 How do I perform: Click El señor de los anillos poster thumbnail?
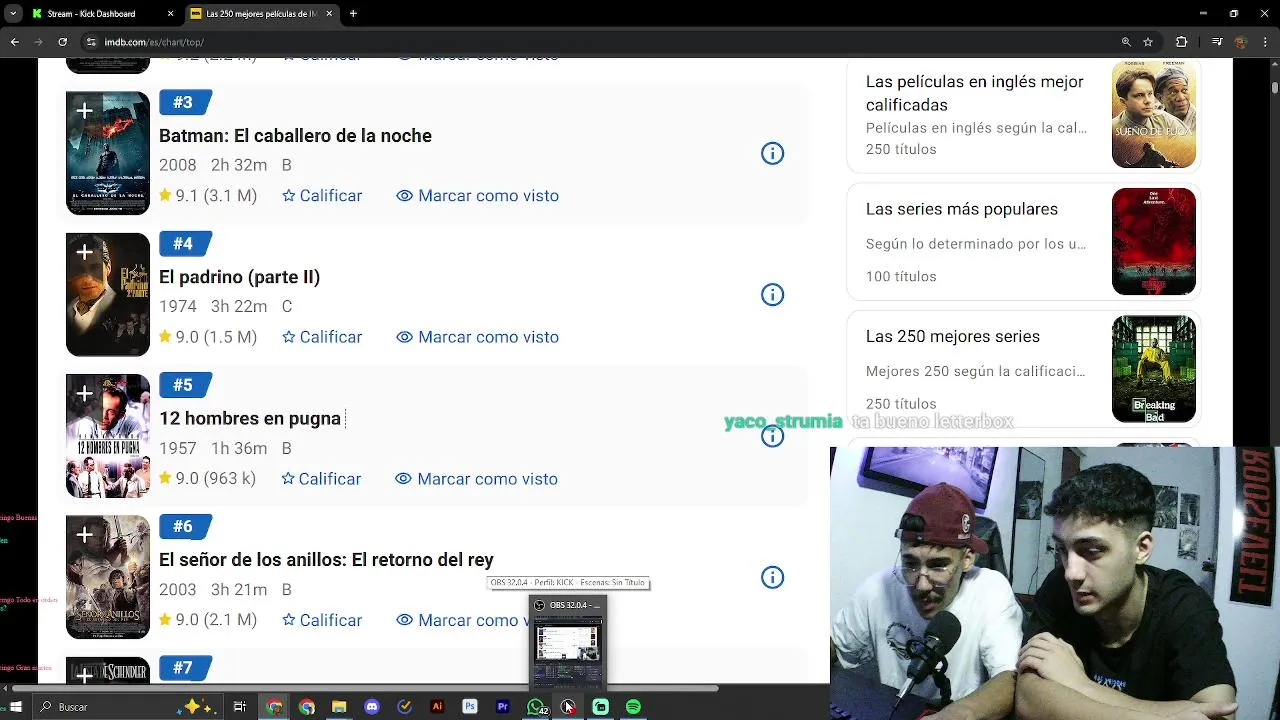(108, 577)
